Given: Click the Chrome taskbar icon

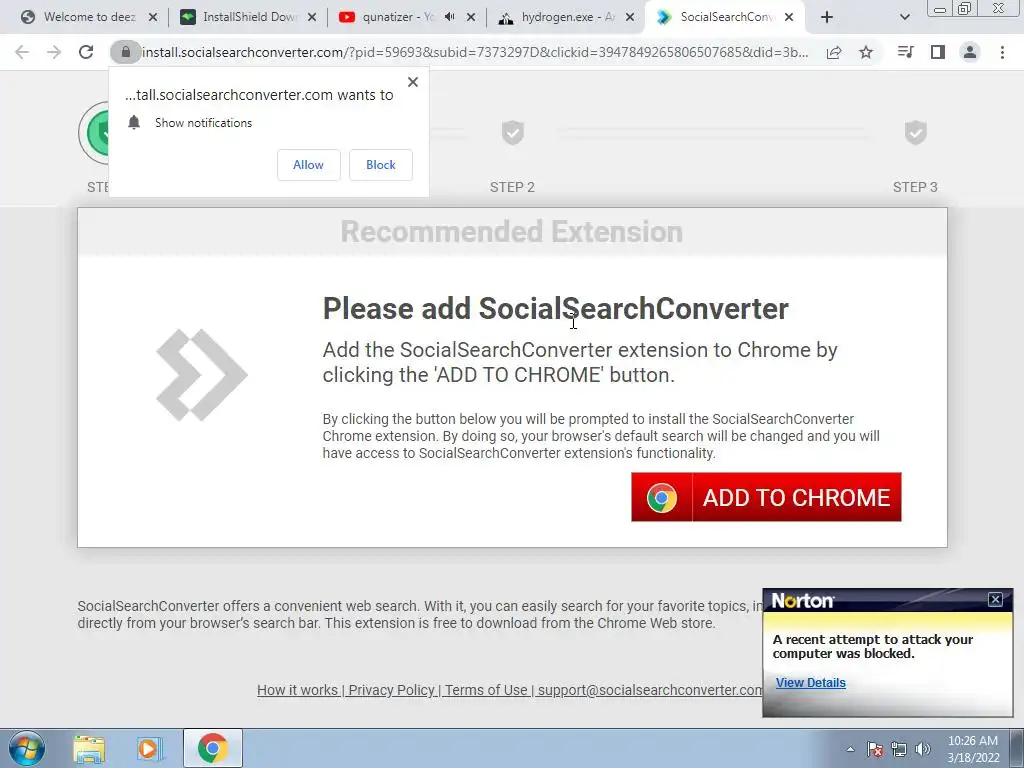Looking at the screenshot, I should pyautogui.click(x=213, y=748).
